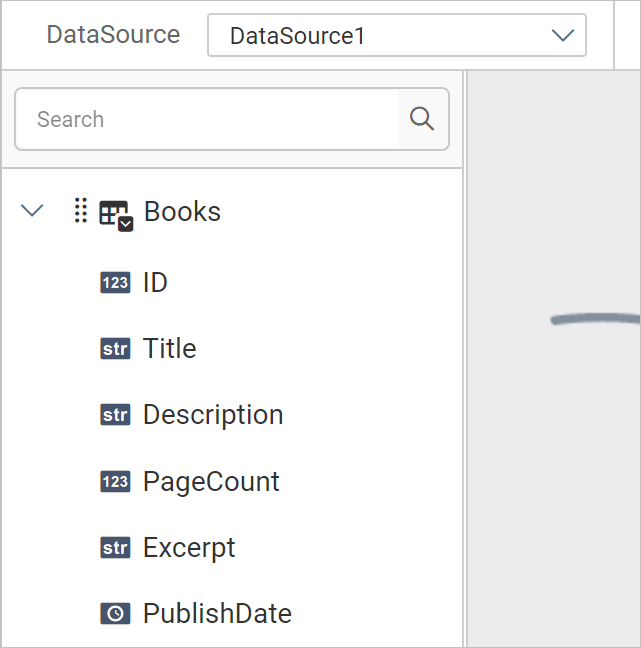Click the string type icon next to Title

pos(115,349)
